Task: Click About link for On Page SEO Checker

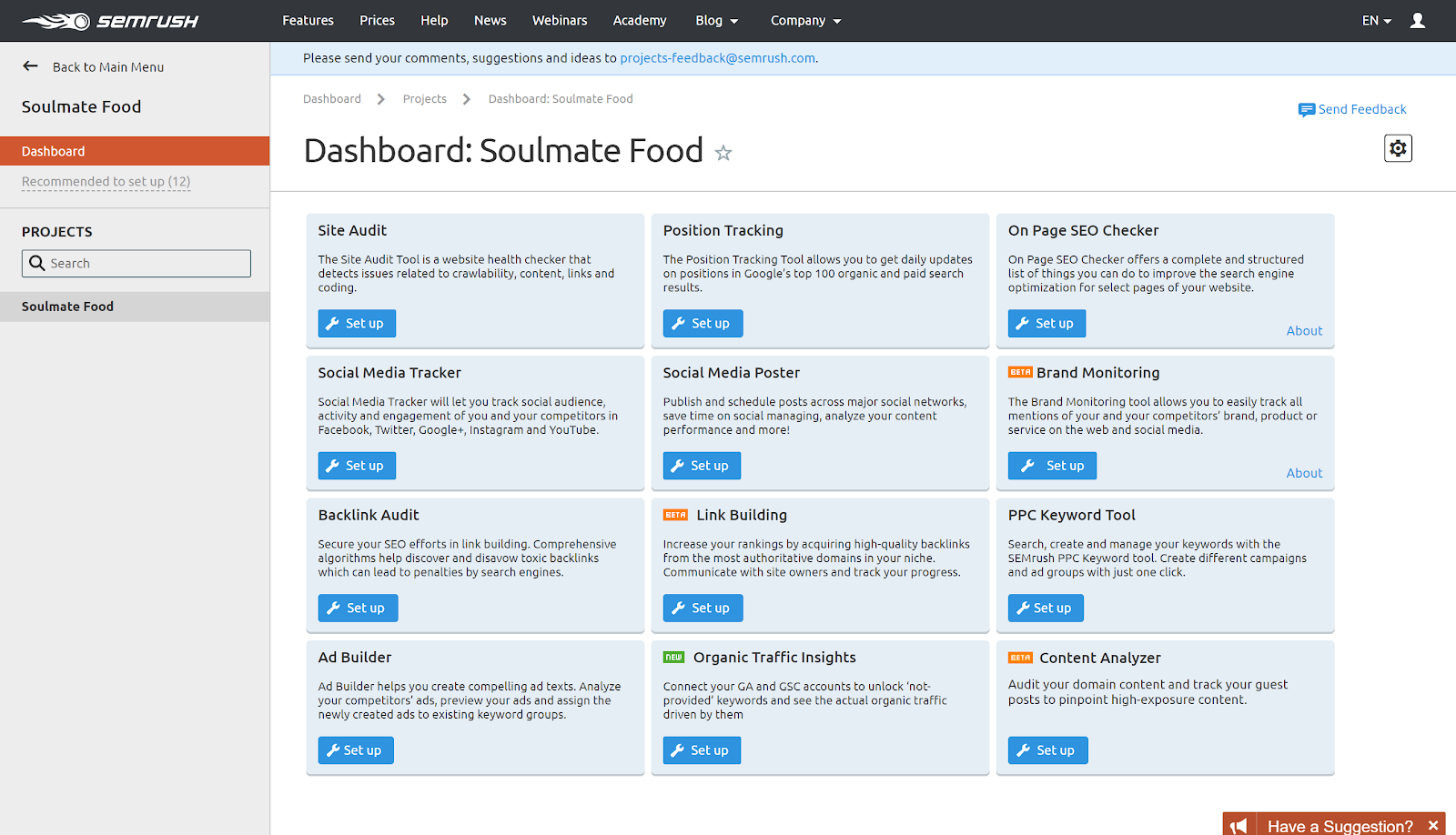Action: [x=1304, y=331]
